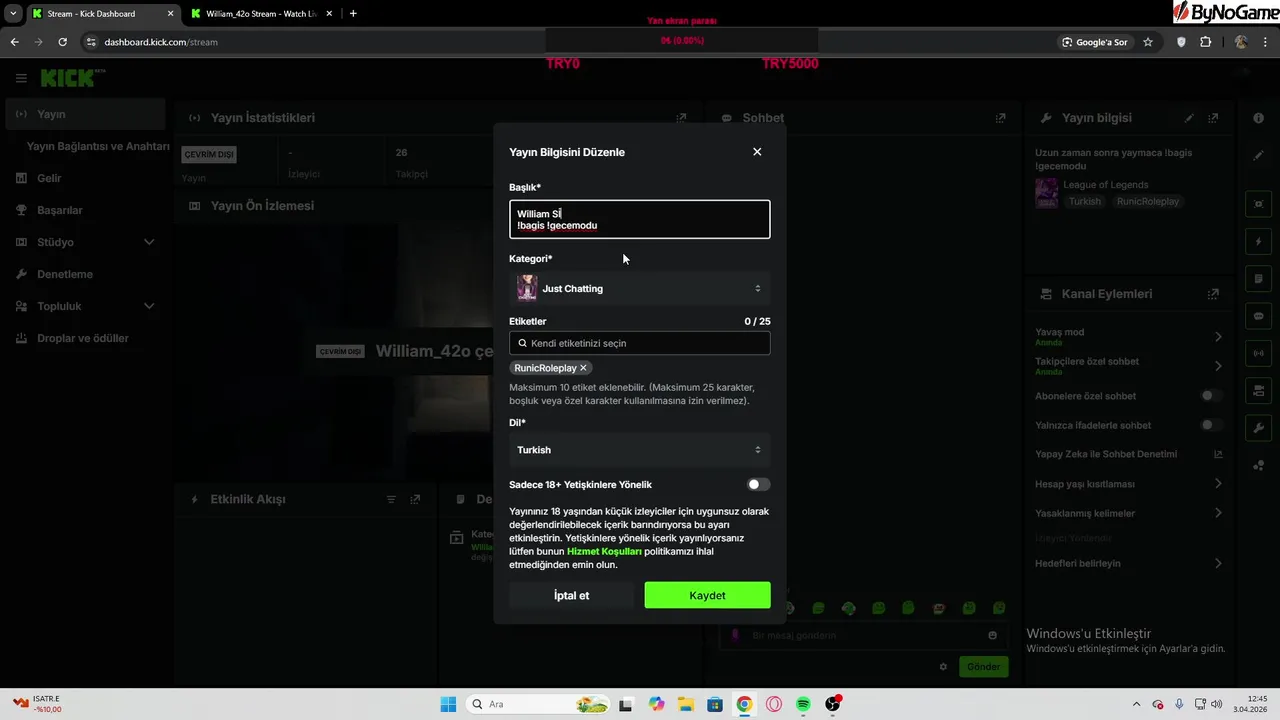
Task: Open Opera browser from the taskbar
Action: click(774, 704)
